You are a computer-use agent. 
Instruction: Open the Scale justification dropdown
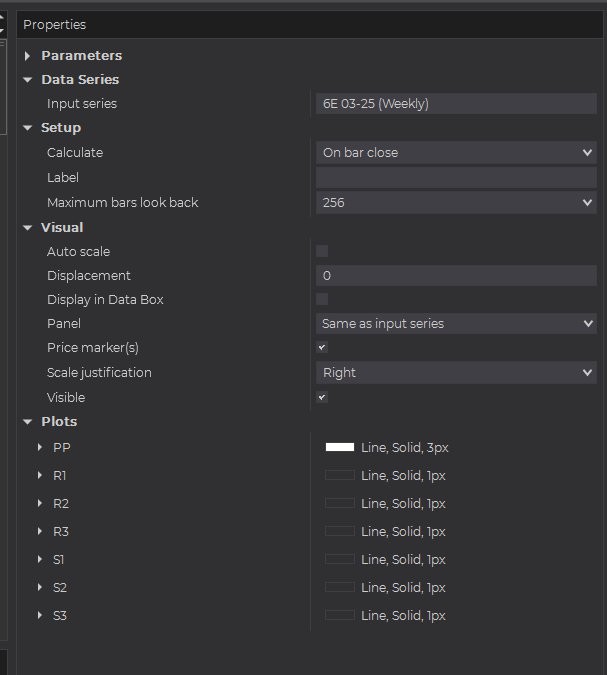click(x=456, y=372)
